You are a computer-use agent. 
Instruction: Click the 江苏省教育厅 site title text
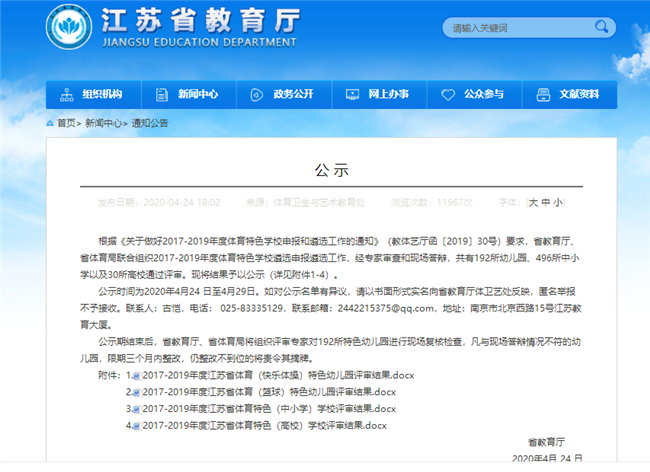(x=201, y=20)
